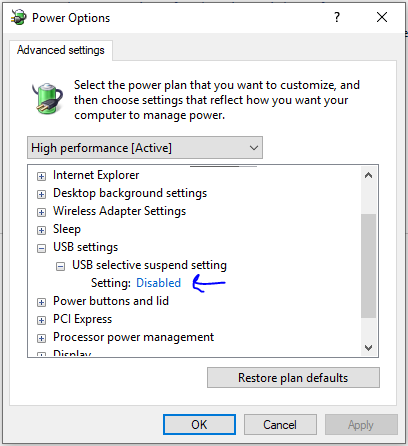Image resolution: width=408 pixels, height=446 pixels.
Task: Click the green battery plug icon
Action: click(x=47, y=99)
